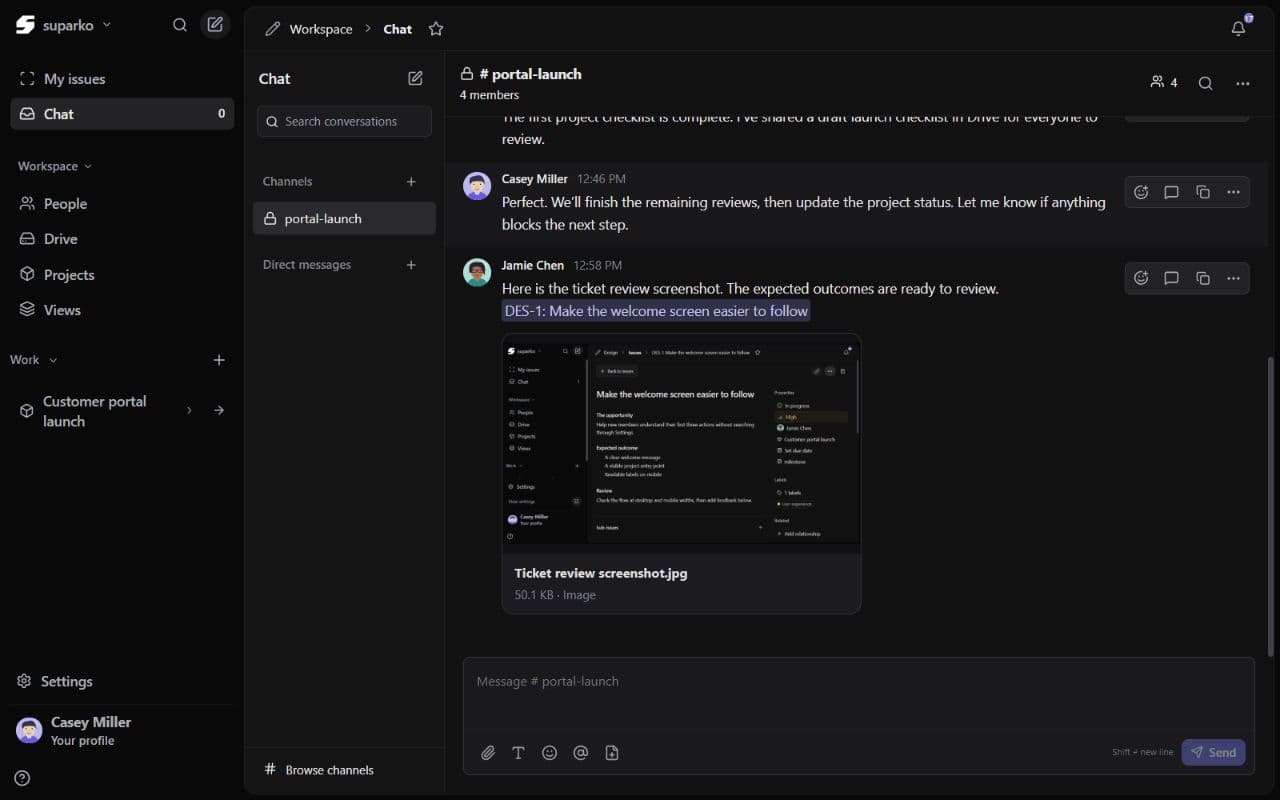The height and width of the screenshot is (800, 1280).
Task: Add reaction to Casey Miller's message
Action: click(x=1141, y=192)
